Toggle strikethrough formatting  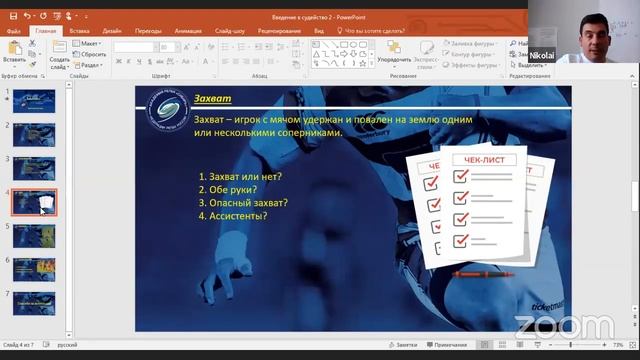[x=160, y=62]
